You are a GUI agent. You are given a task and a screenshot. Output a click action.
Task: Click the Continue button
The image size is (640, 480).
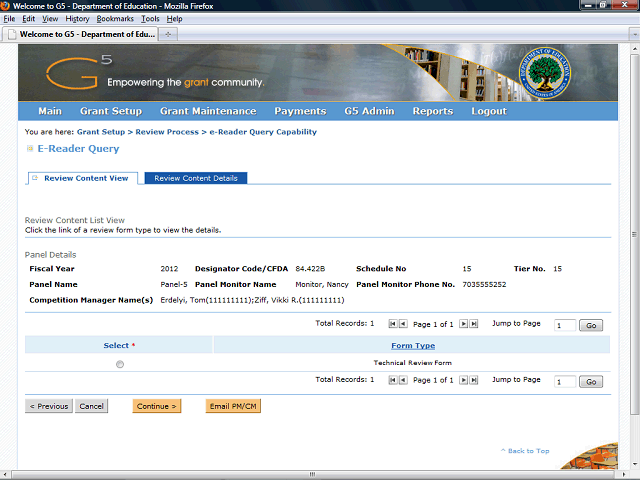(157, 406)
